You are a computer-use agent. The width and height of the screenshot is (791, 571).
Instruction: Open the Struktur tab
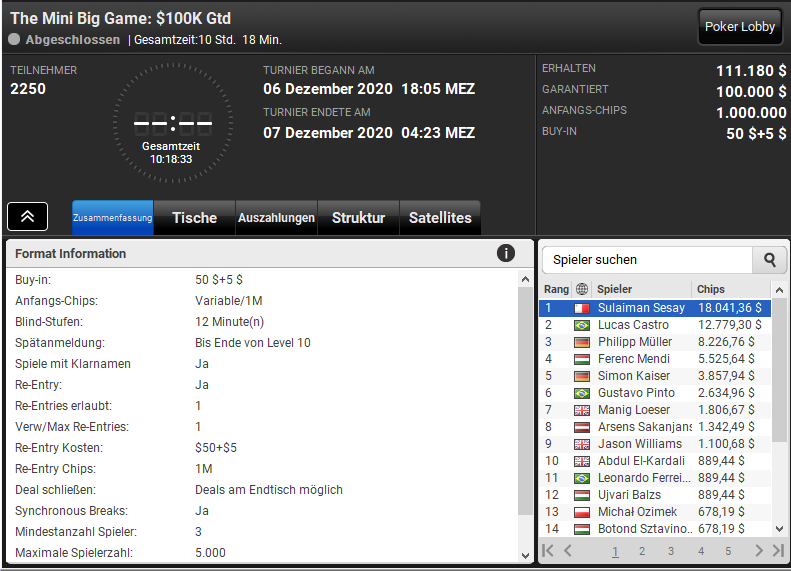(x=358, y=218)
